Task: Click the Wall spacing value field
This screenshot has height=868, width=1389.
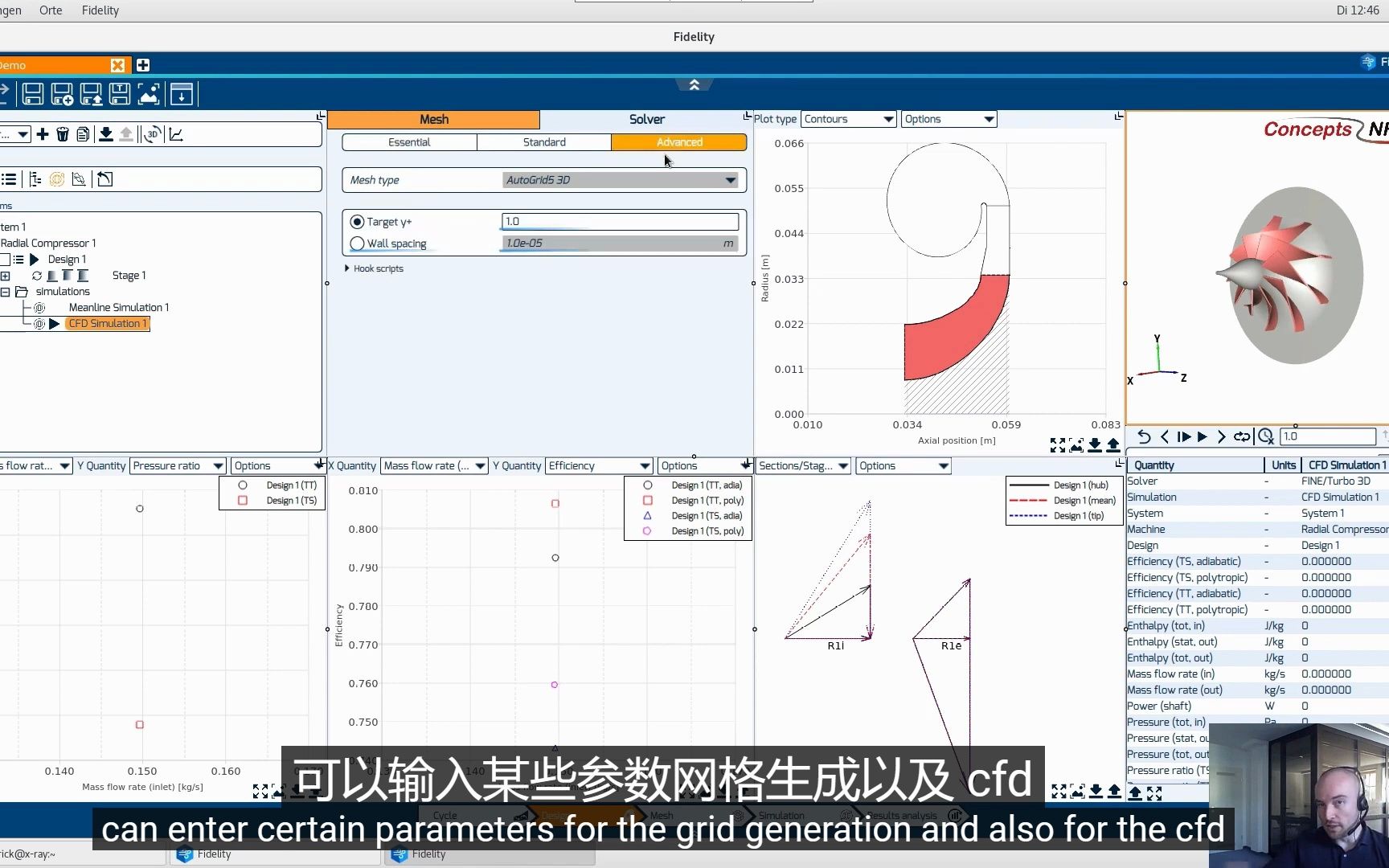Action: click(620, 244)
